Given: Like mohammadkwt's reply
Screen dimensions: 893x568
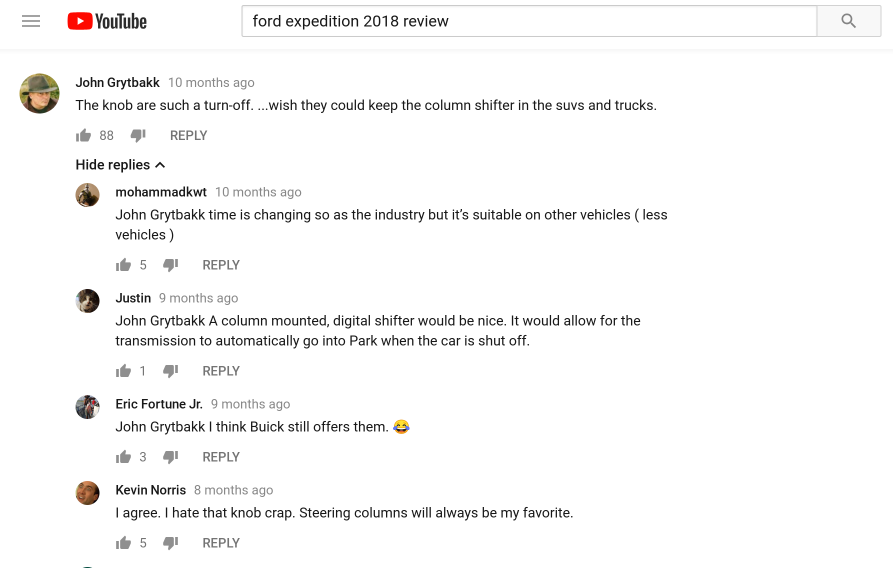Looking at the screenshot, I should (x=123, y=265).
